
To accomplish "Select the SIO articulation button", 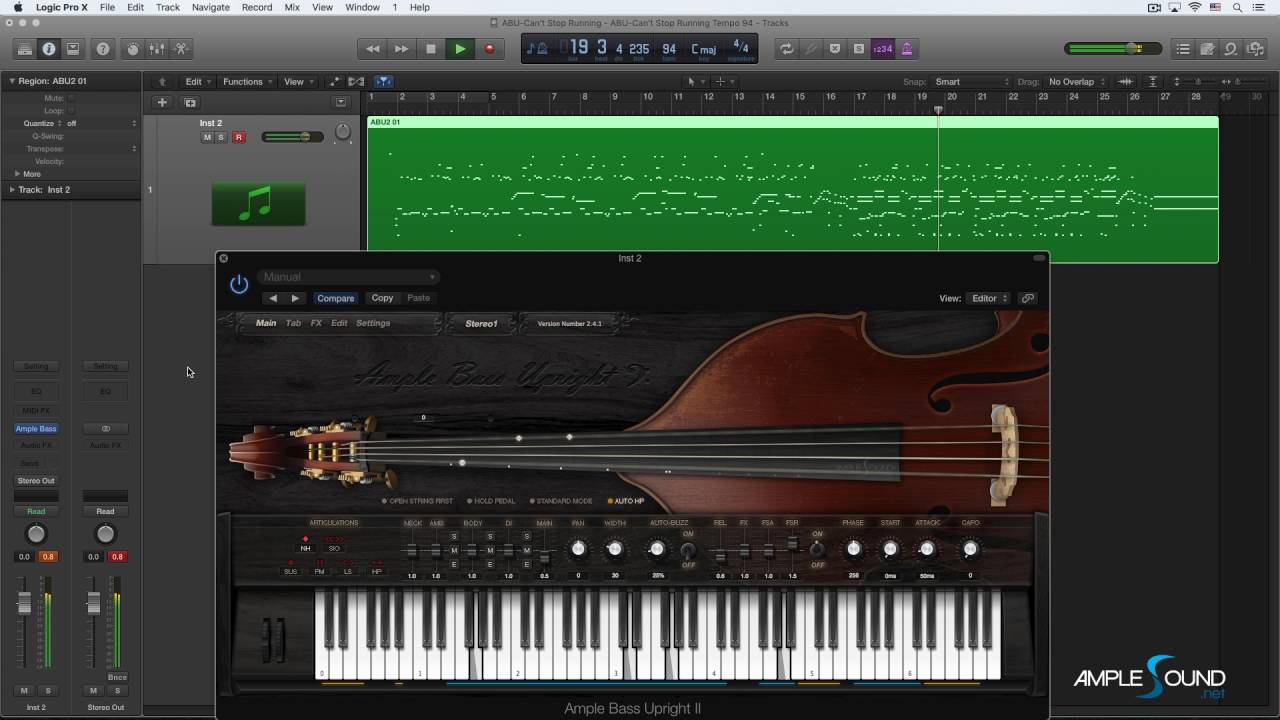I will point(334,548).
